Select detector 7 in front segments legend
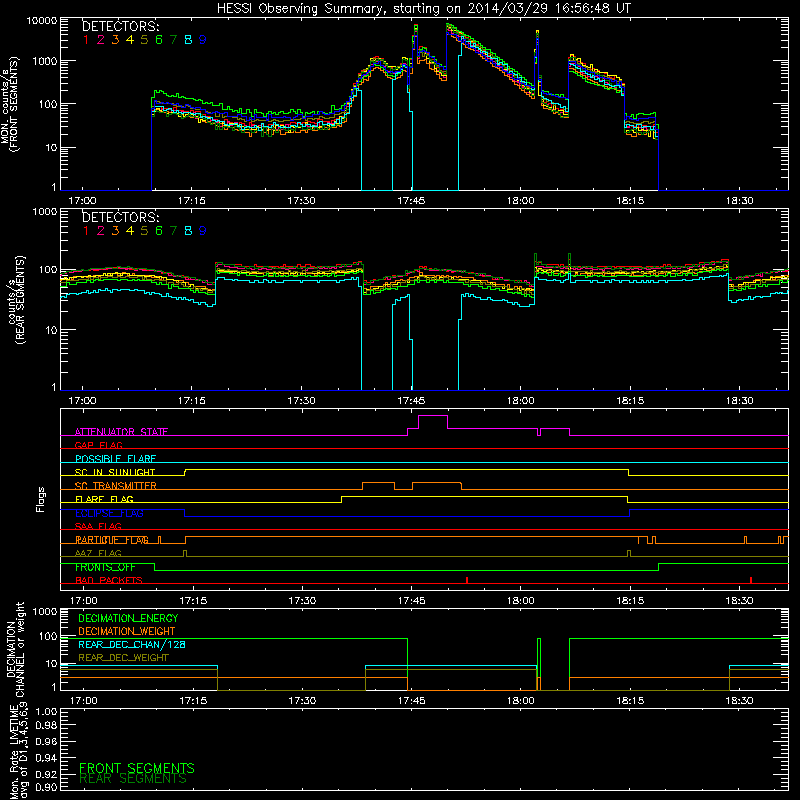The height and width of the screenshot is (800, 800). (173, 39)
